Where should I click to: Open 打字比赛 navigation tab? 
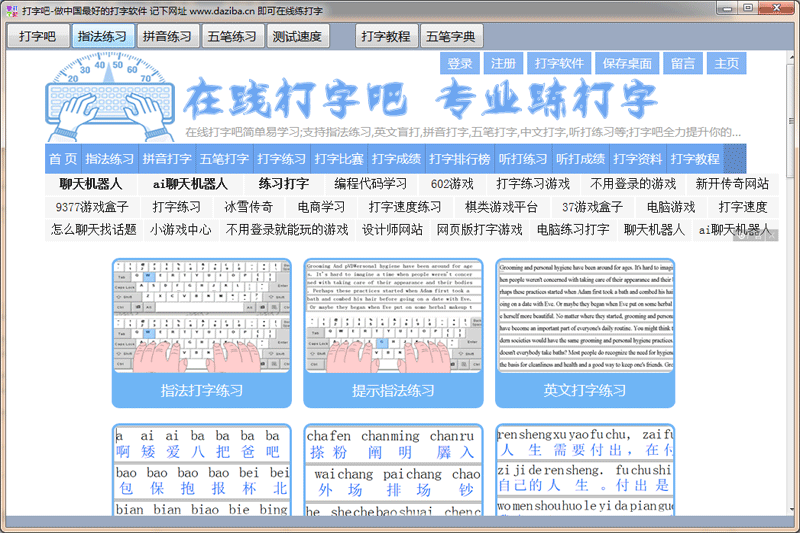pos(339,159)
